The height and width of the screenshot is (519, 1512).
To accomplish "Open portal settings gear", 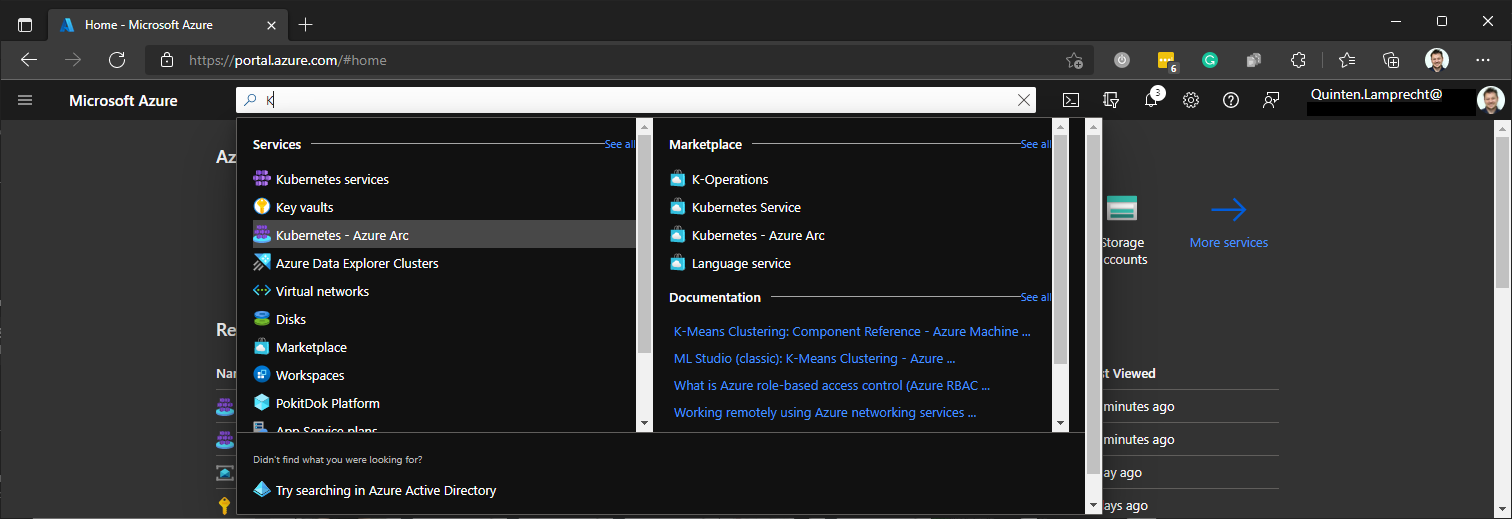I will click(x=1191, y=100).
